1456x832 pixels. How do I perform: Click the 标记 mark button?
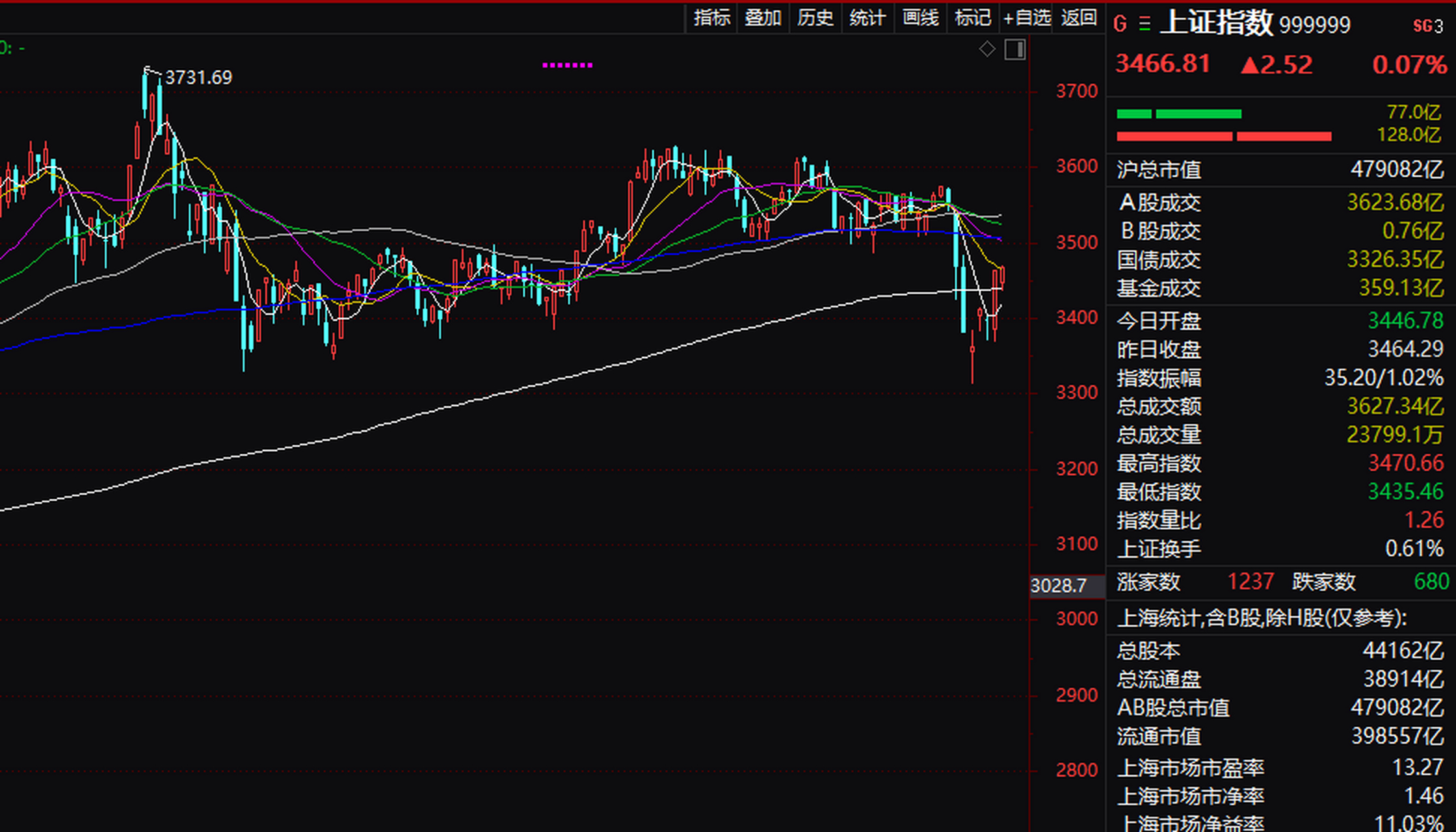(973, 18)
